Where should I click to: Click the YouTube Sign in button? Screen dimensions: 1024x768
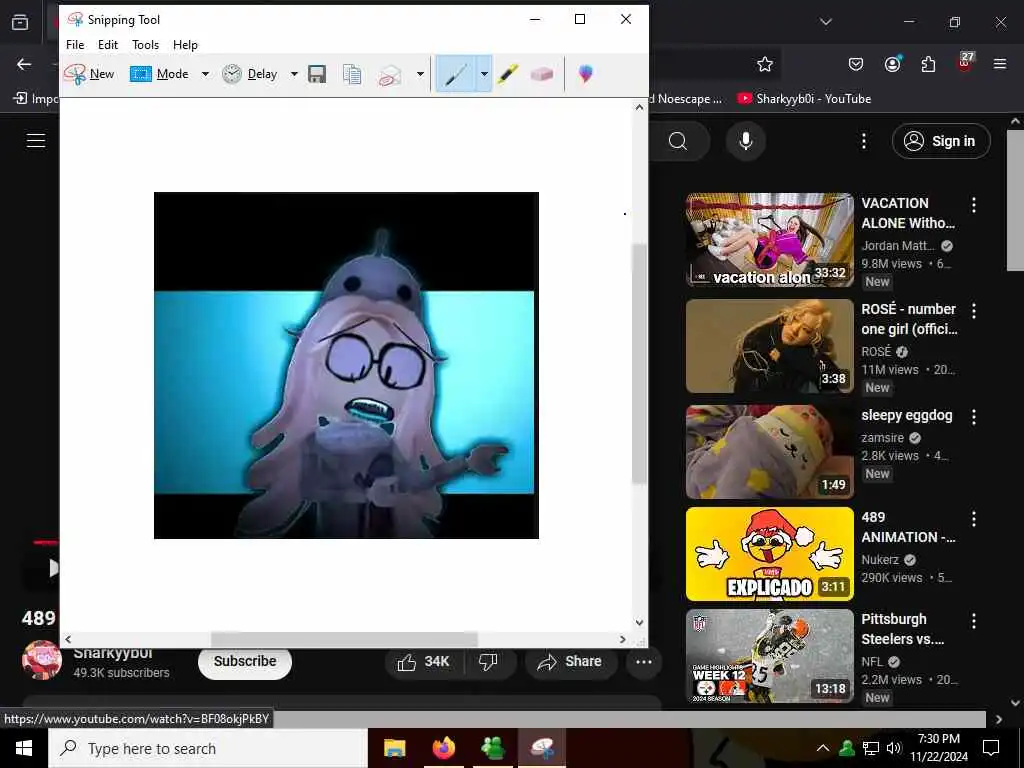(x=941, y=141)
